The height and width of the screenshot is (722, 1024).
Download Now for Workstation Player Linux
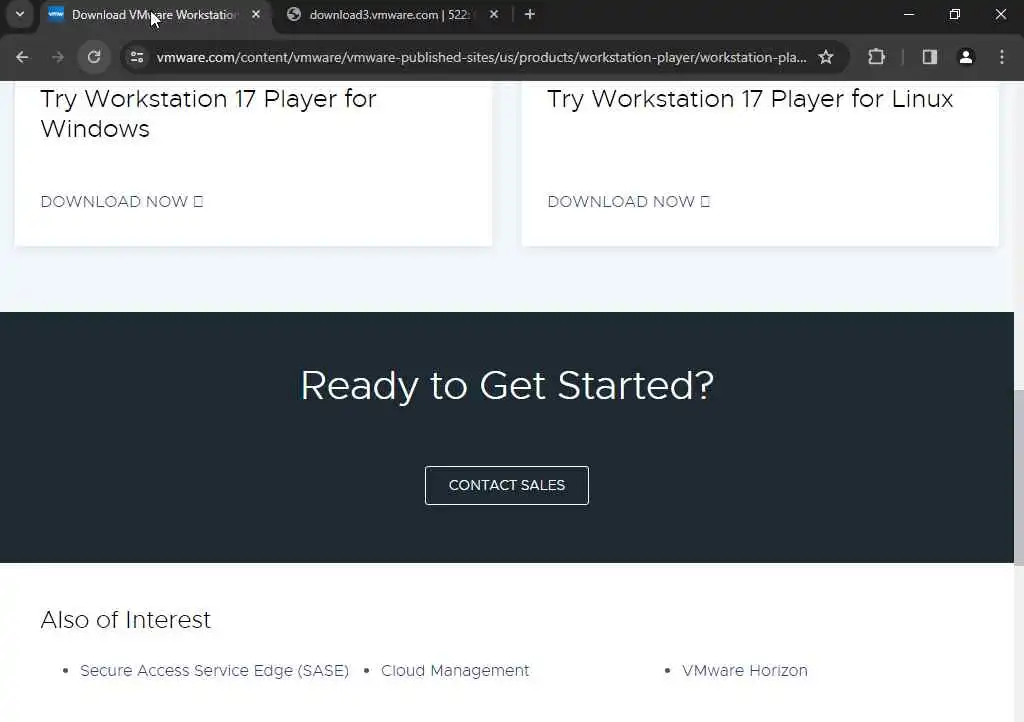[x=628, y=202]
